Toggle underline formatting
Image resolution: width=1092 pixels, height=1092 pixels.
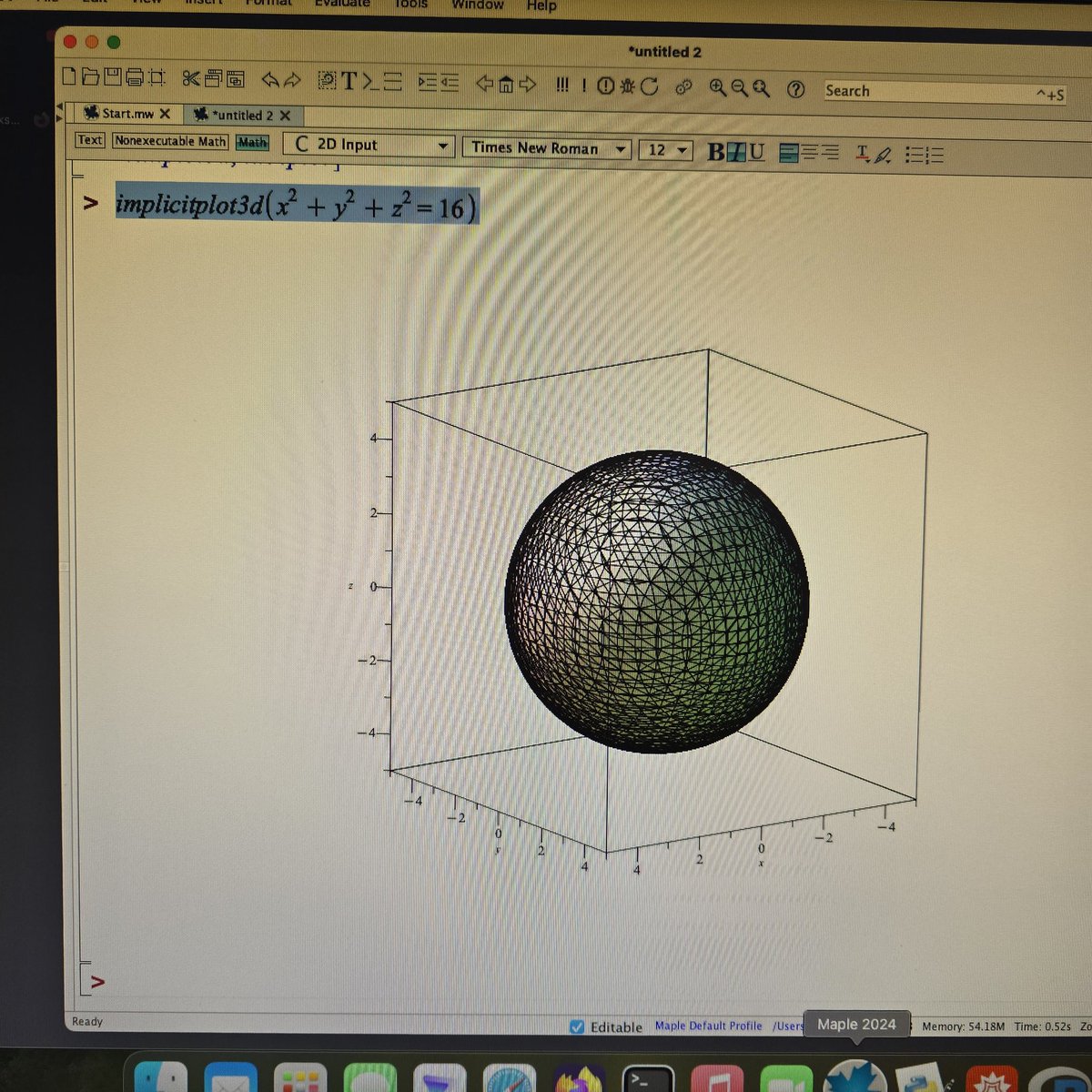point(756,152)
